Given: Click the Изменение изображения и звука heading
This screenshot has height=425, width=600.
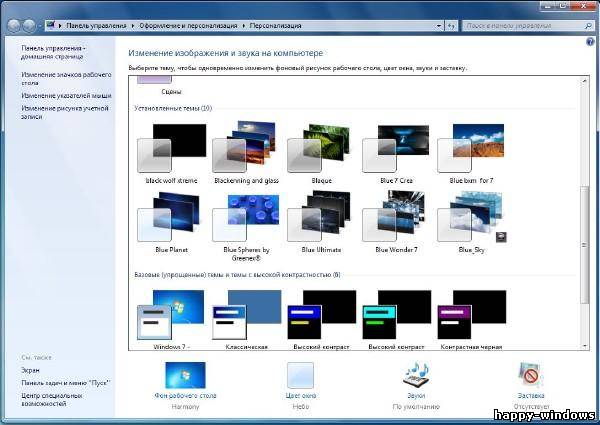Looking at the screenshot, I should 225,53.
